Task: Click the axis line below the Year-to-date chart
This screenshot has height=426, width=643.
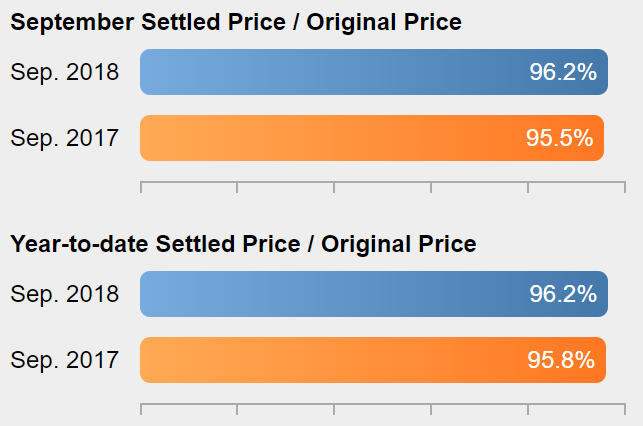Action: [x=383, y=404]
